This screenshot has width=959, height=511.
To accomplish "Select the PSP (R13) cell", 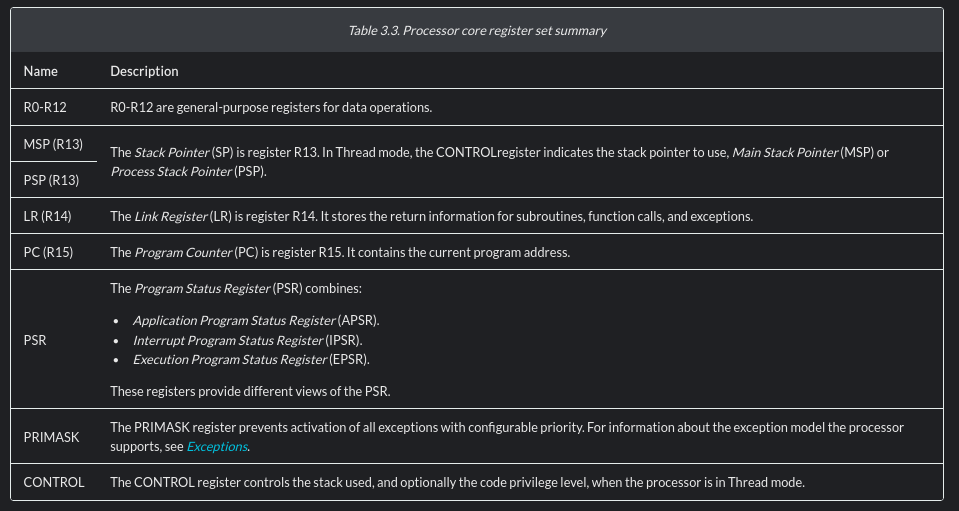I will [x=51, y=180].
